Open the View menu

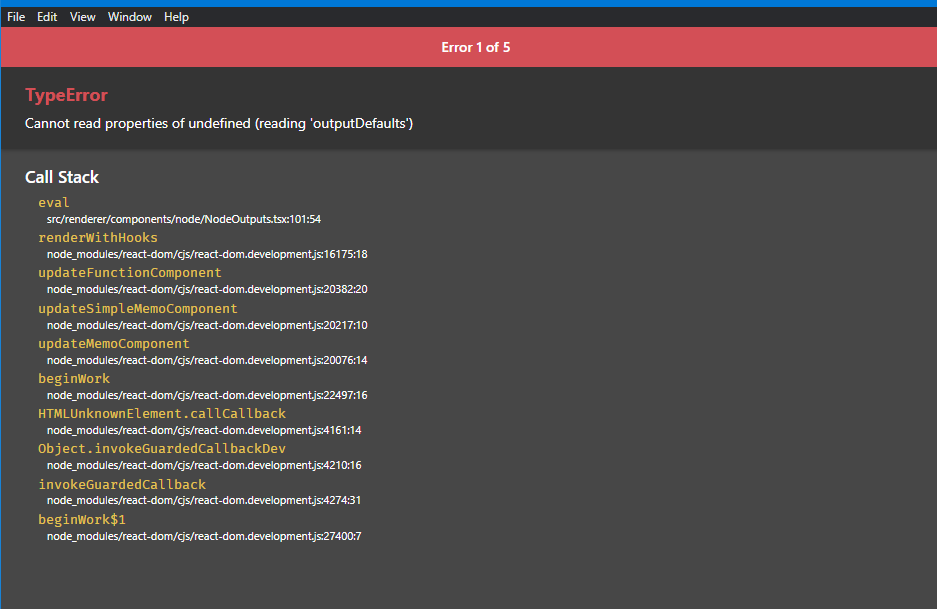(x=82, y=16)
